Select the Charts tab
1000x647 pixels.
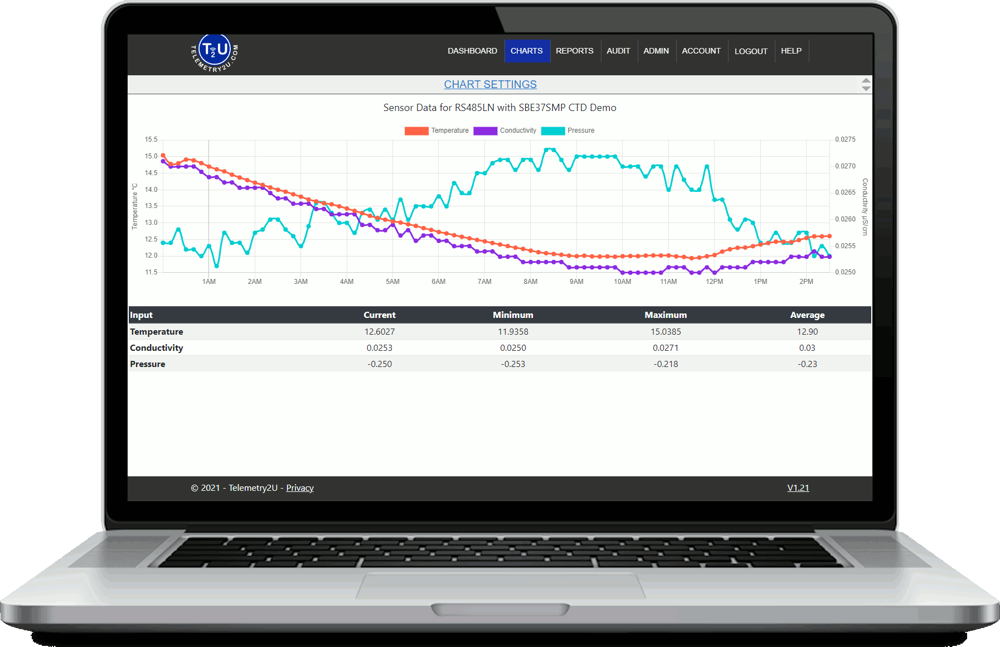coord(527,51)
